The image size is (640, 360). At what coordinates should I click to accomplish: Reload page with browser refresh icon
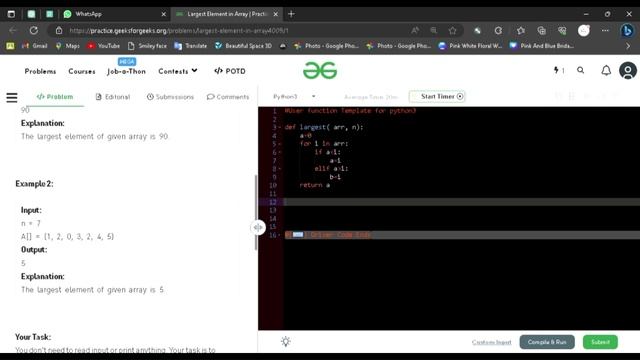[34, 30]
